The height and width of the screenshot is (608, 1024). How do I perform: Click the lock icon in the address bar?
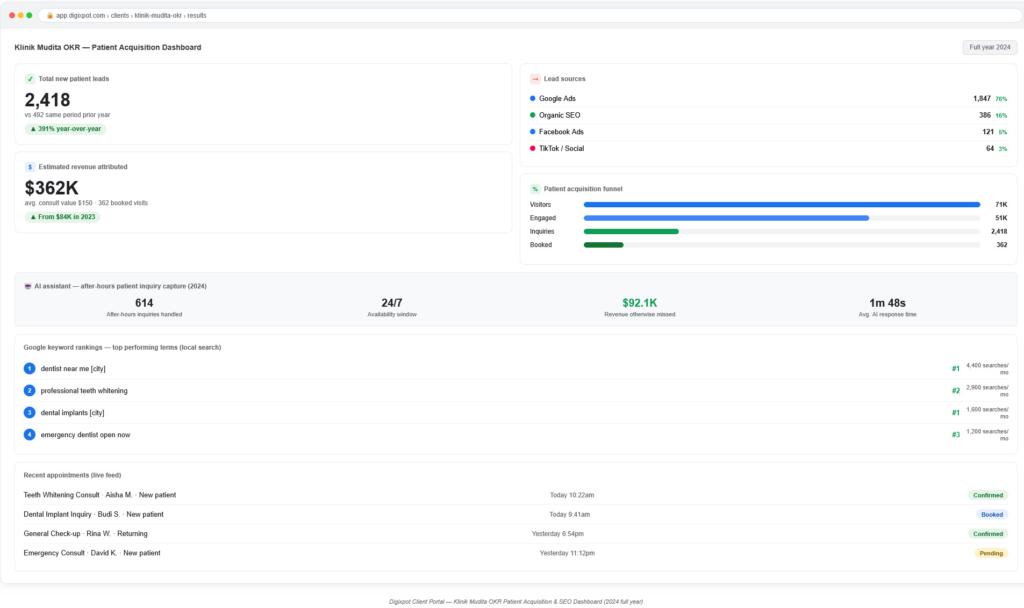(50, 16)
